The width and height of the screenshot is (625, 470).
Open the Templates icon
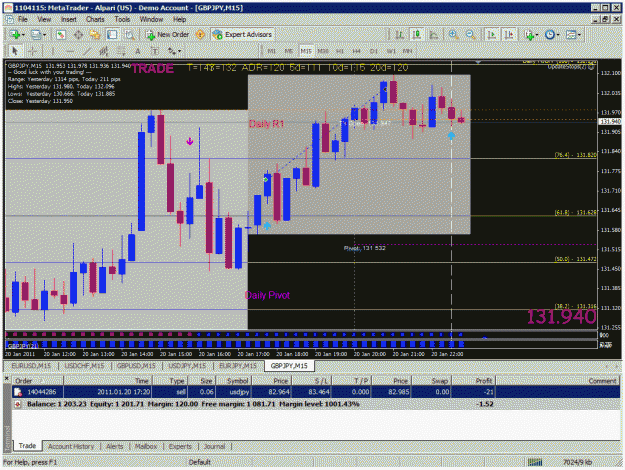tap(571, 35)
